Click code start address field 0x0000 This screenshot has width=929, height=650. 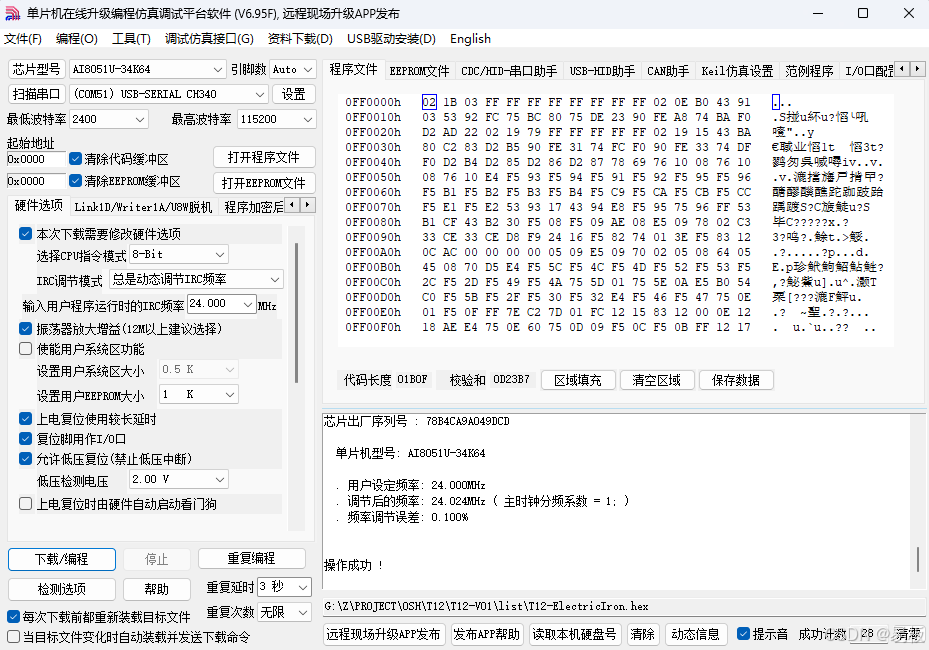click(36, 159)
